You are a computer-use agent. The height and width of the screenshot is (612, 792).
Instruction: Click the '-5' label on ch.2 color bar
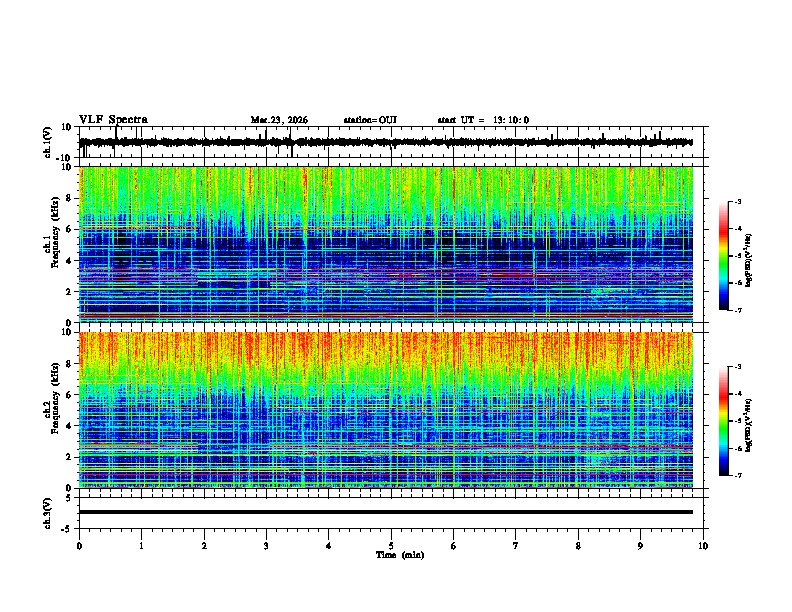point(737,421)
